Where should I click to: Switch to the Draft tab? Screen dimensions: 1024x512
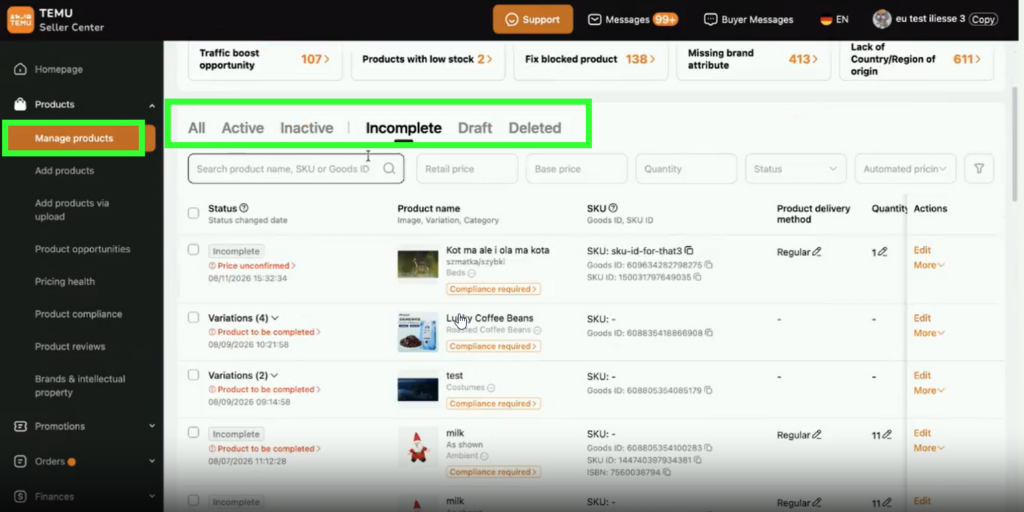tap(475, 128)
